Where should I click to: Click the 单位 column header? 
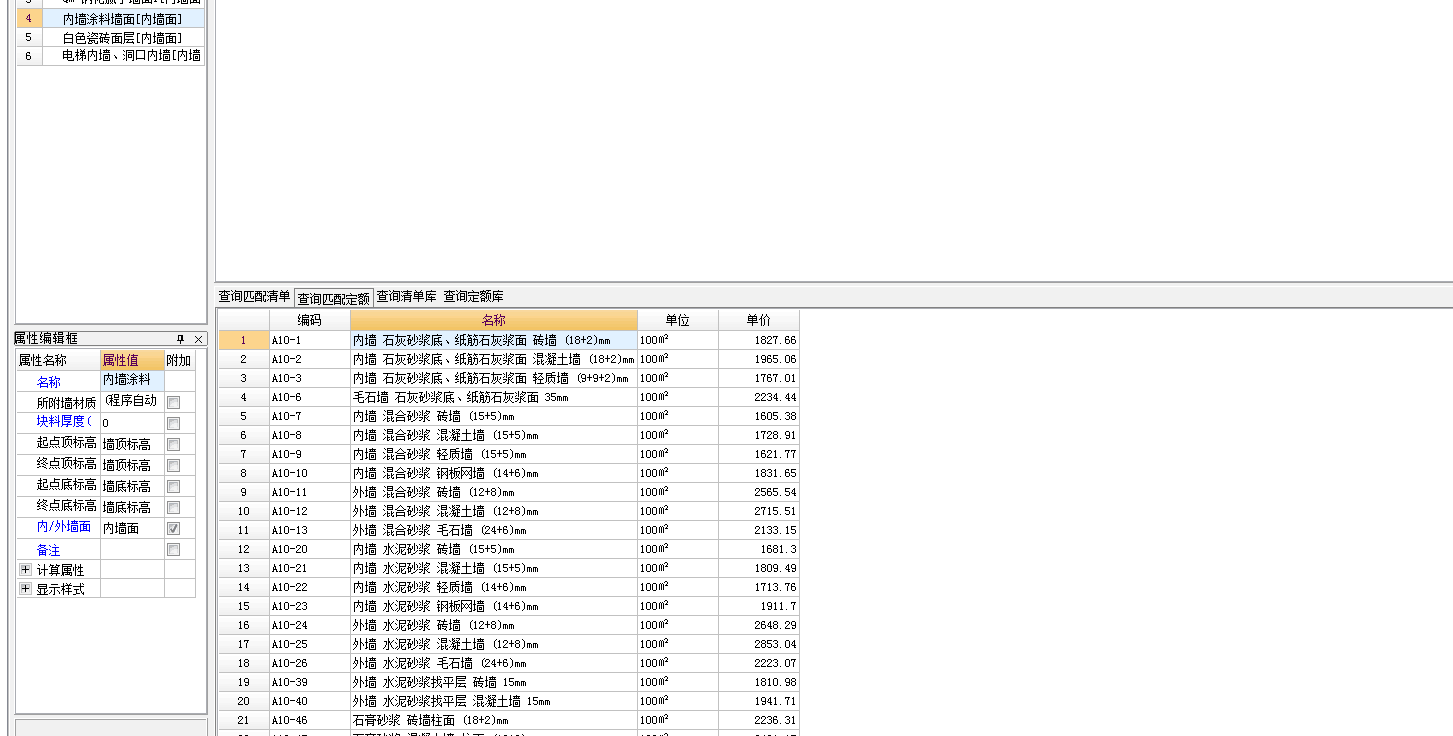[x=678, y=320]
